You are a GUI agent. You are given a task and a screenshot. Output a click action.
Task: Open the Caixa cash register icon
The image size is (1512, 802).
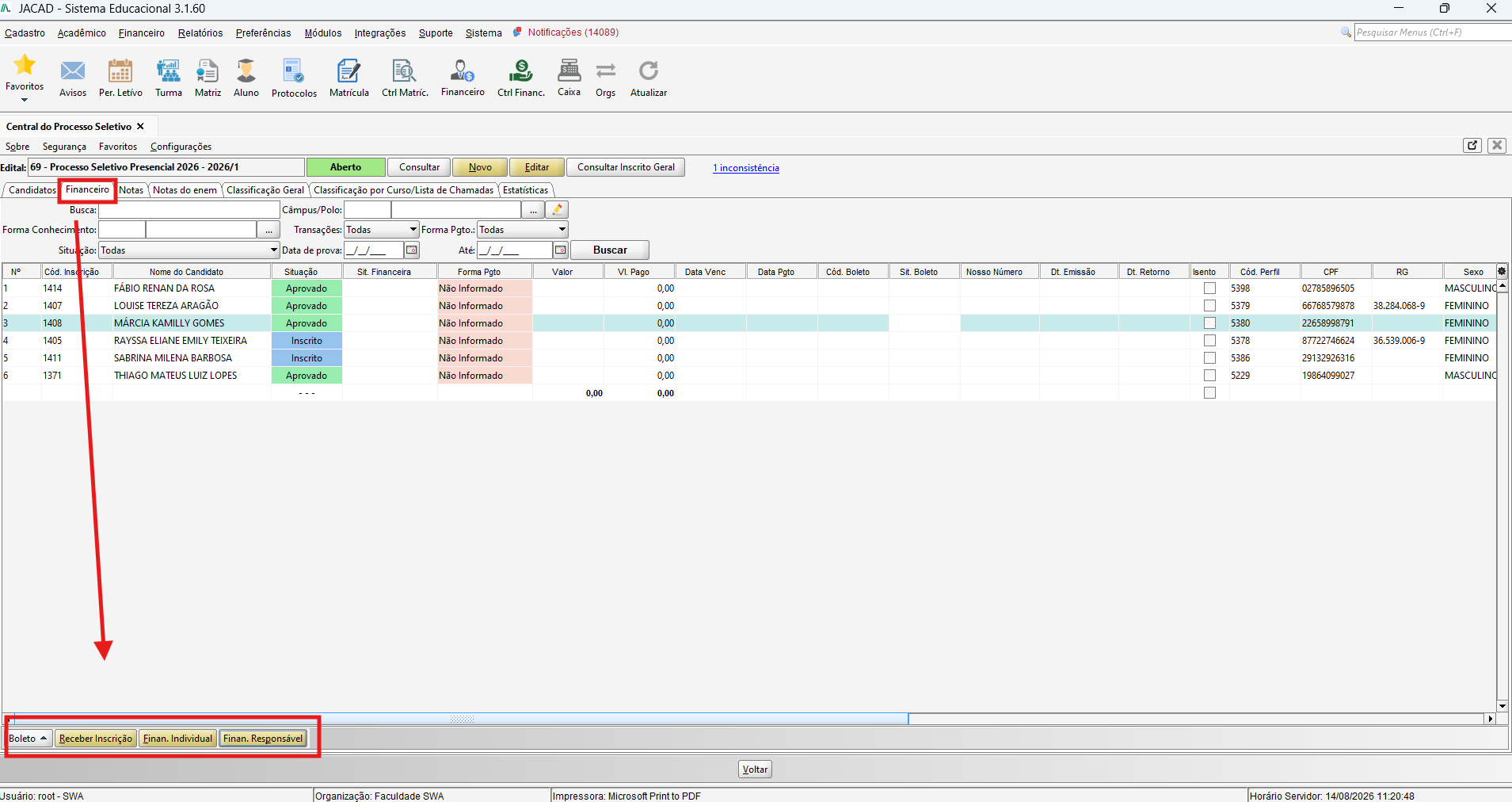tap(569, 70)
